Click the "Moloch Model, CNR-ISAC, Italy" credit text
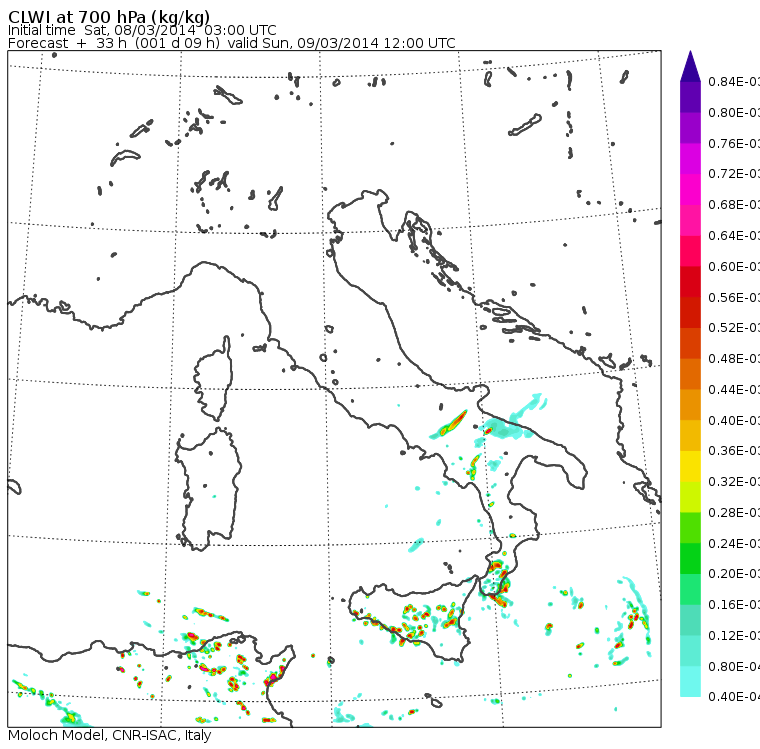Screen dimensions: 760x749 [x=110, y=735]
